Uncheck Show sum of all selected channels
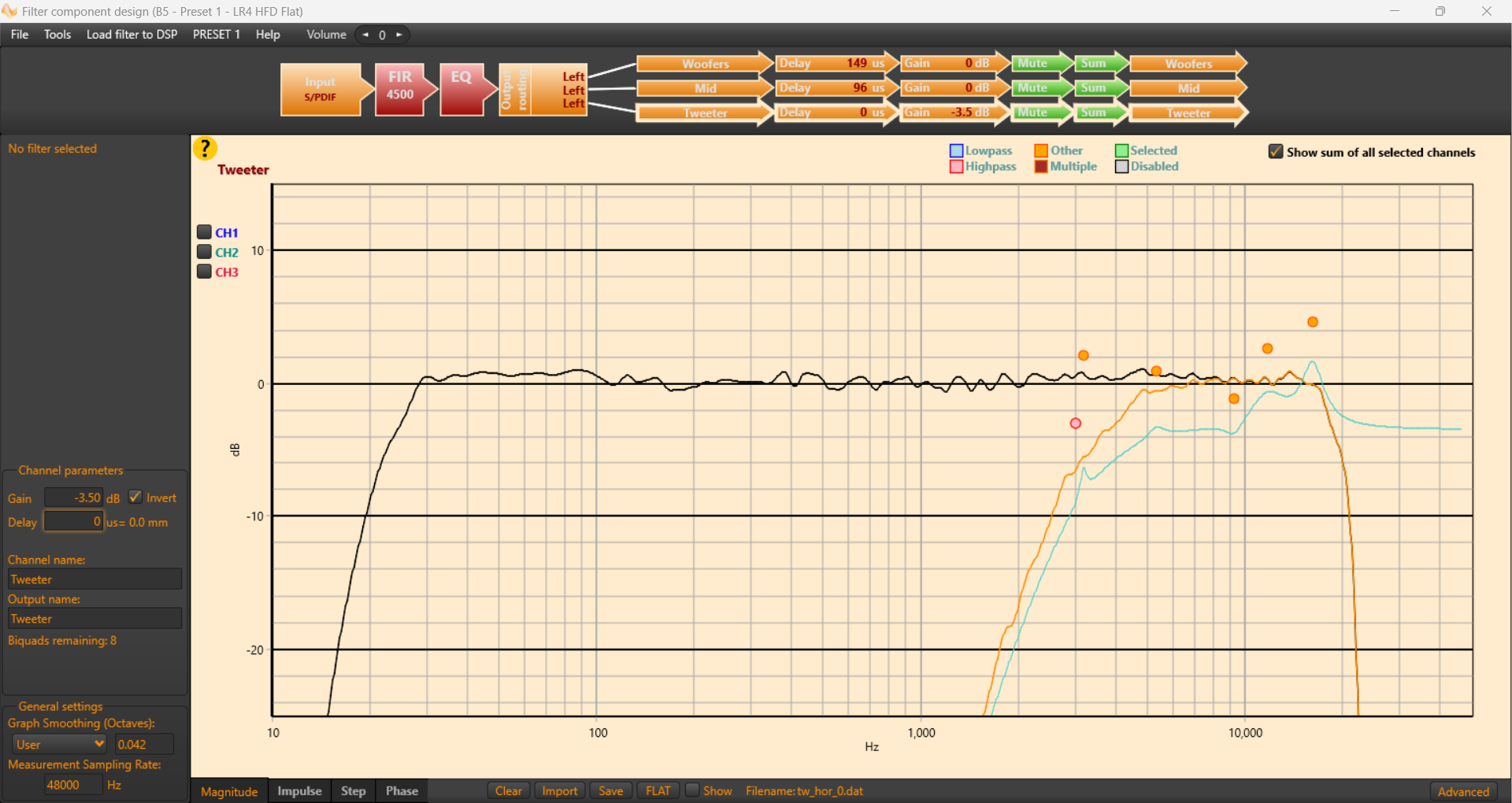Screen dimensions: 1512x803 (x=1276, y=151)
